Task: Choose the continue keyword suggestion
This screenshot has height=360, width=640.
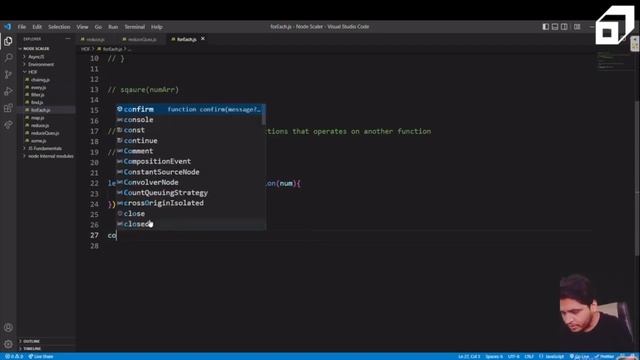Action: point(189,141)
